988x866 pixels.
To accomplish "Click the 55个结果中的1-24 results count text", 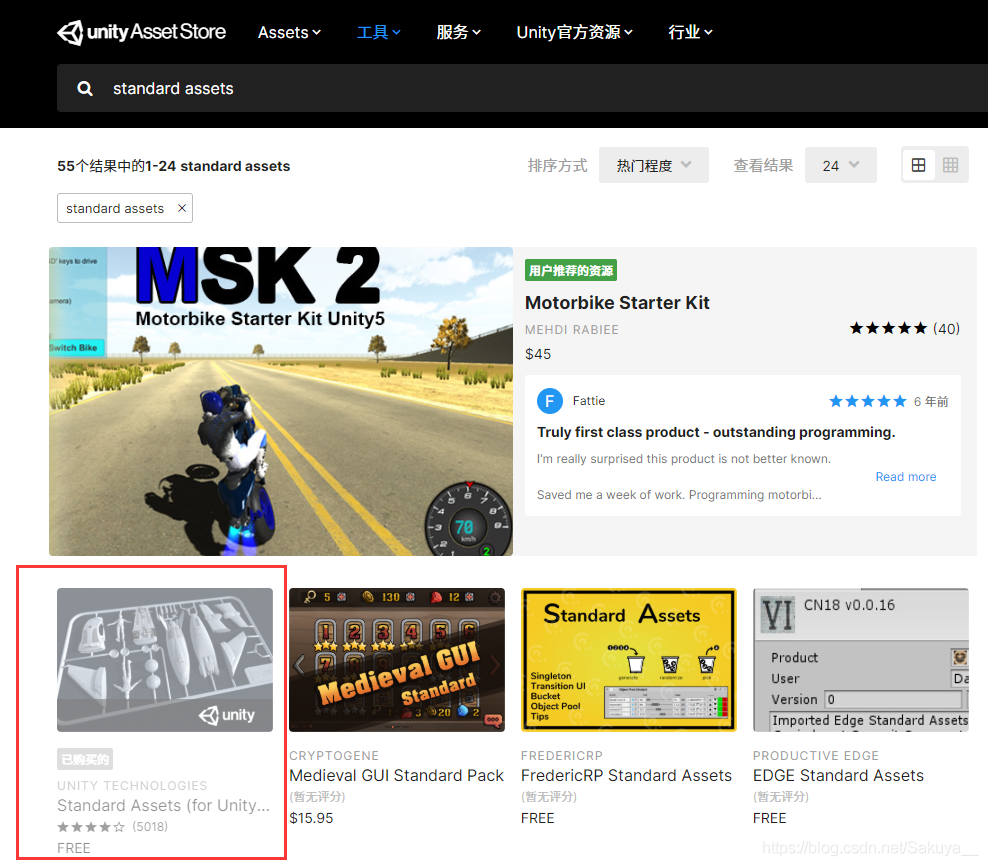I will (x=173, y=166).
